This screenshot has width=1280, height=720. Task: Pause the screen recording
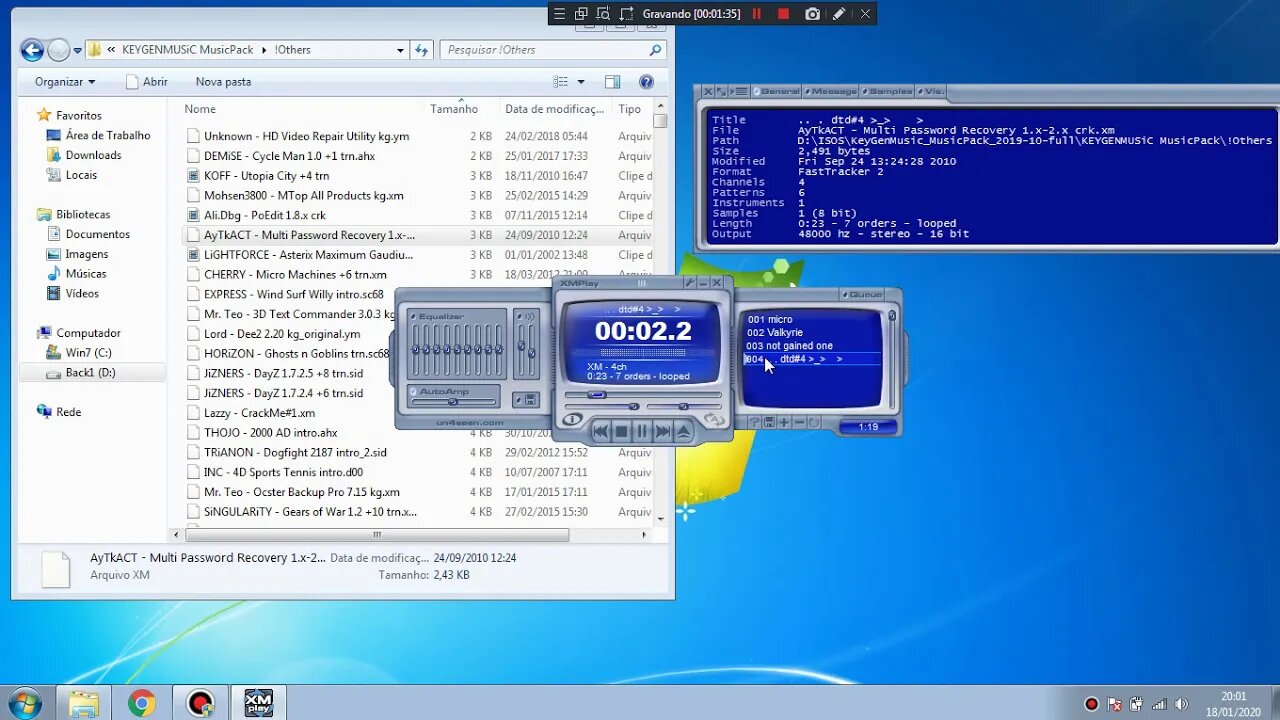coord(757,14)
